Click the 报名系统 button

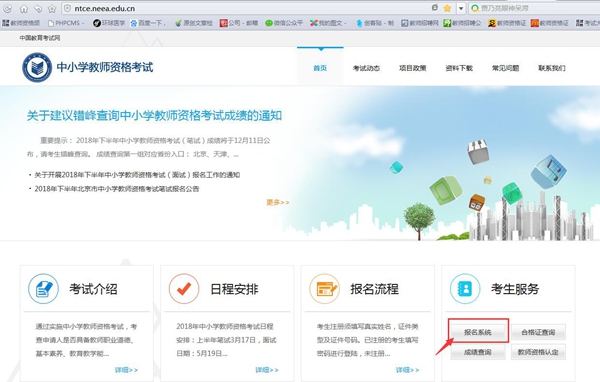[478, 332]
